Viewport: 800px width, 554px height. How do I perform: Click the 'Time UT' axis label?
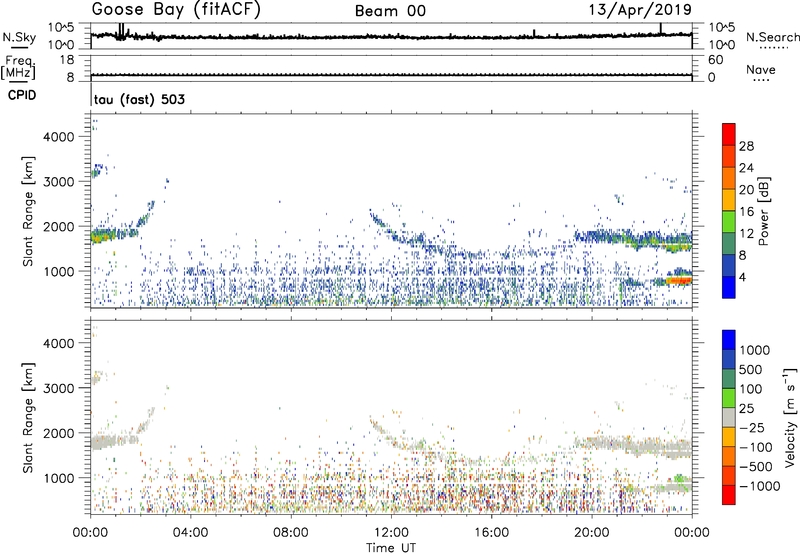[391, 547]
